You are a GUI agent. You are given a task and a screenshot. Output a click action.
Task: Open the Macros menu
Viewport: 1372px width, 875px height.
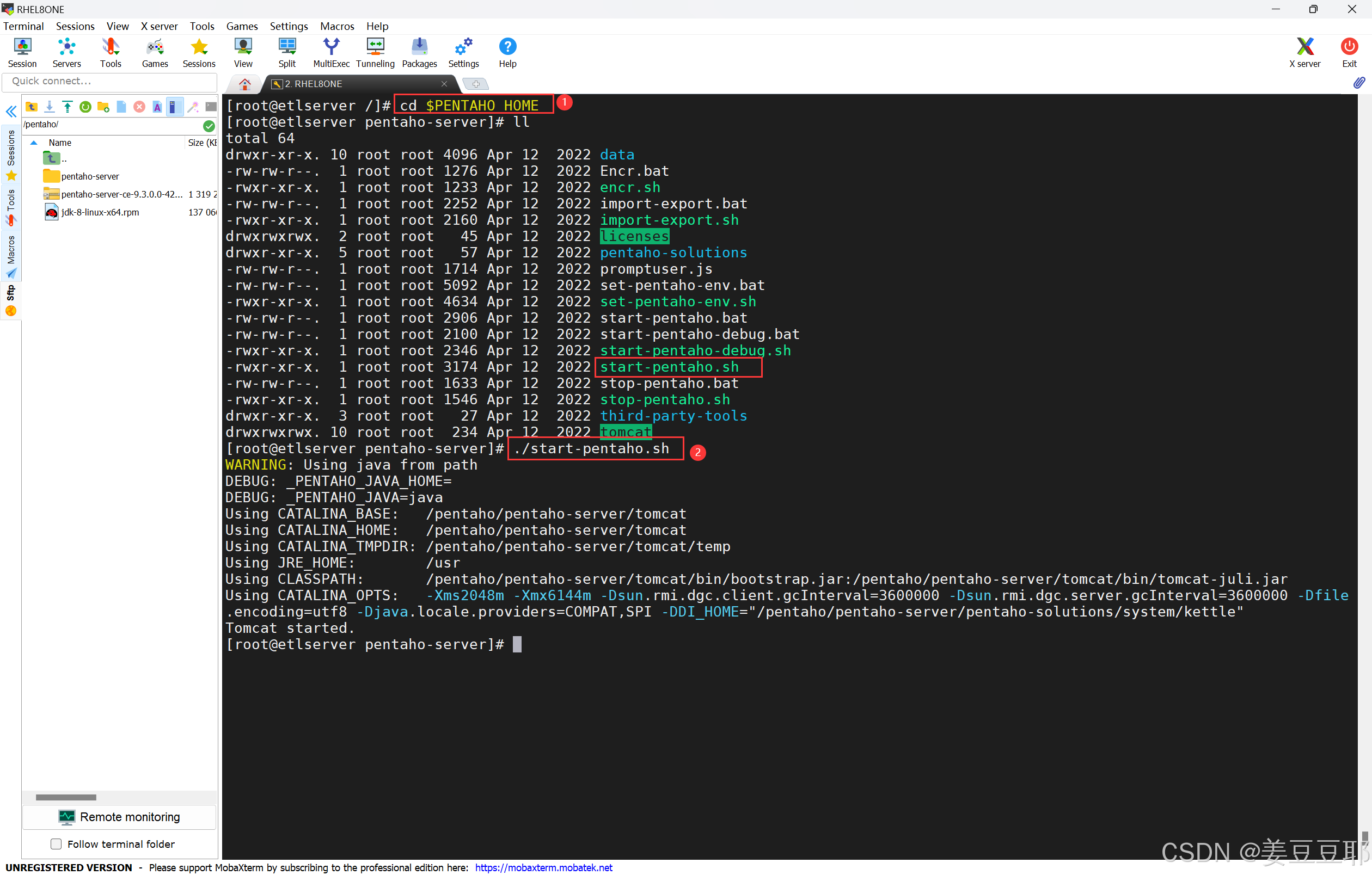[336, 26]
